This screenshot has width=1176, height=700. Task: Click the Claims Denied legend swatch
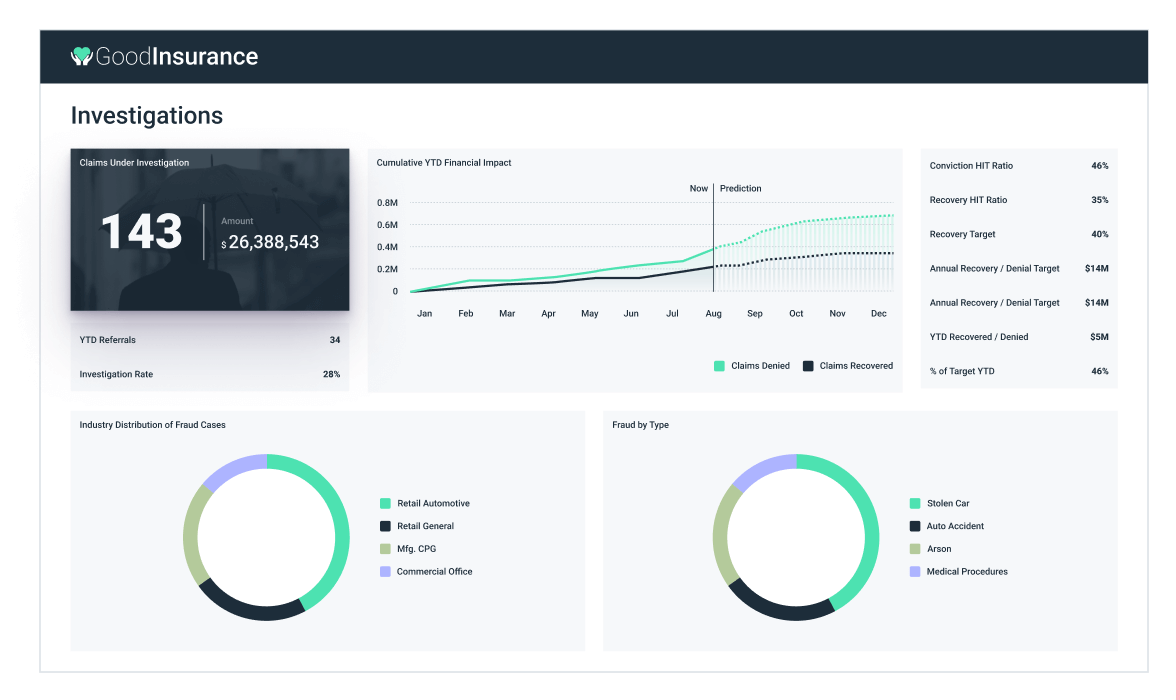pos(719,366)
